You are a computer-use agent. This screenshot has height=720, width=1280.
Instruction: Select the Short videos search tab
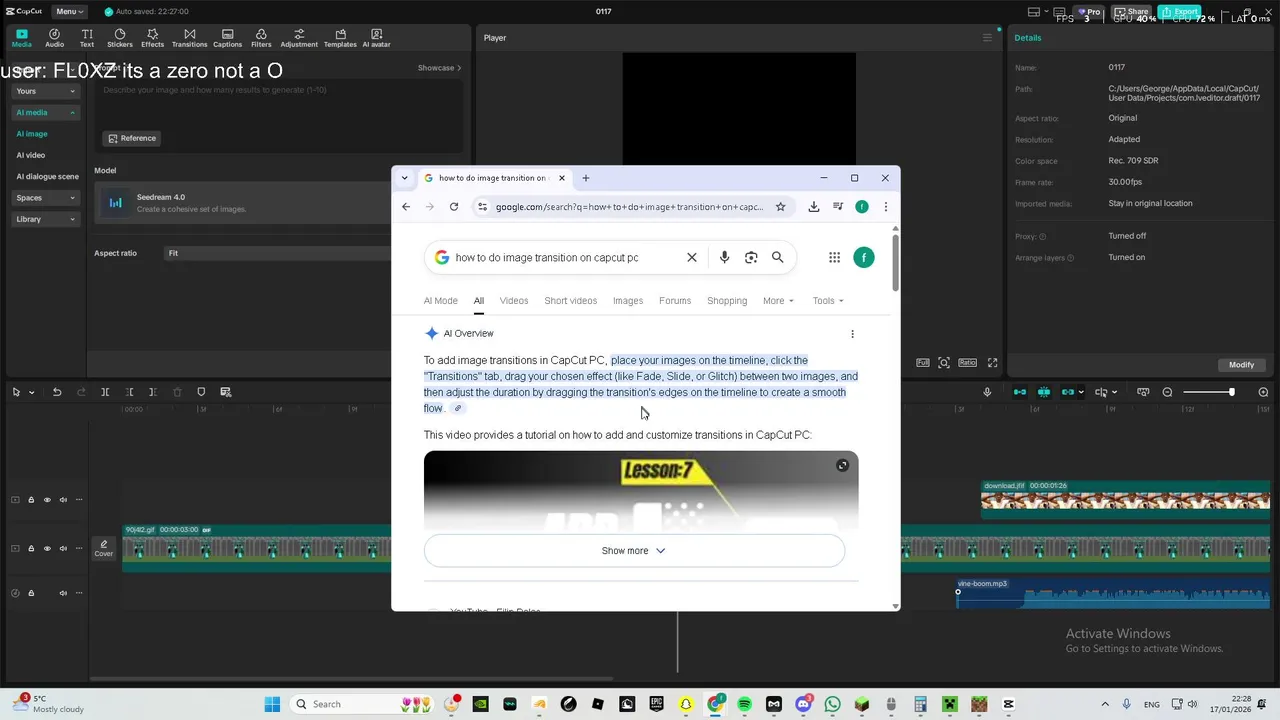(570, 300)
